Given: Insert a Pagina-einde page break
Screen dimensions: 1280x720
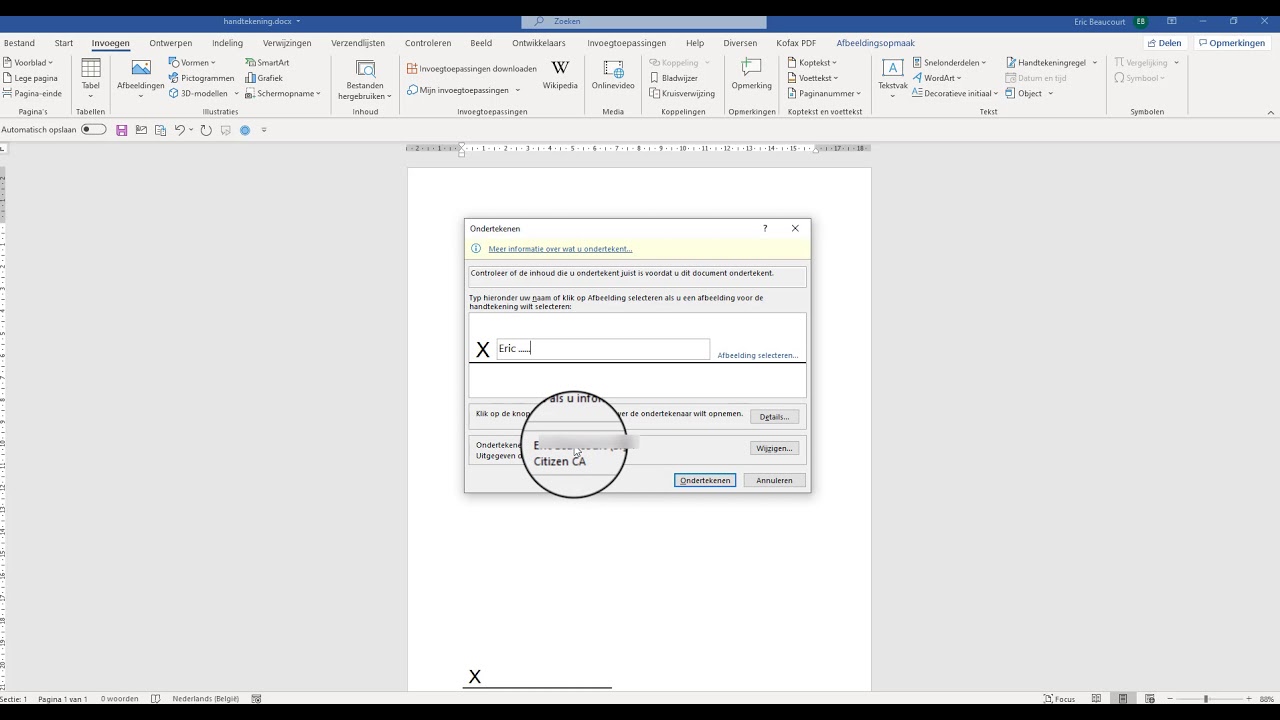Looking at the screenshot, I should click(32, 93).
